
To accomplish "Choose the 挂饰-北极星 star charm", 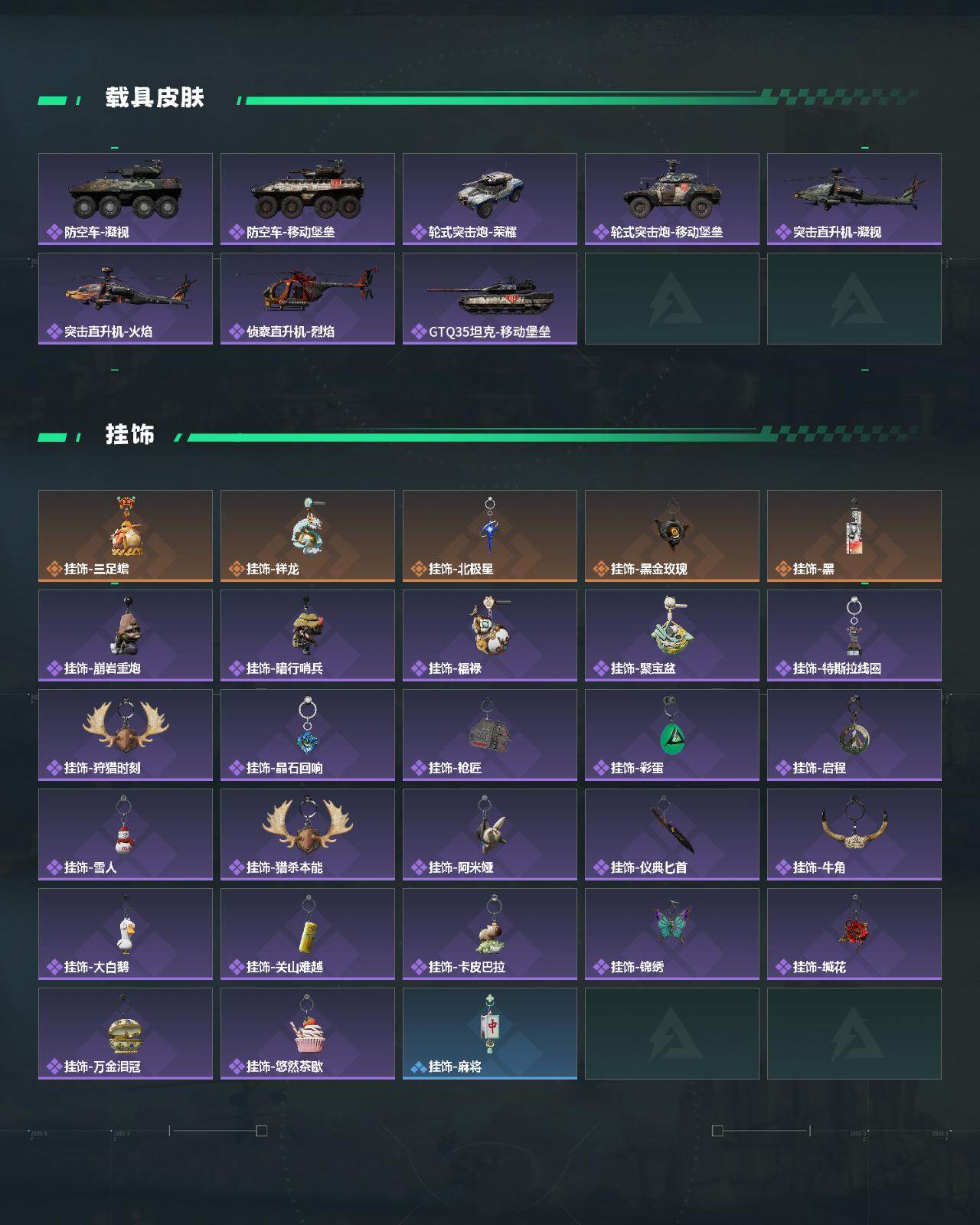I will pyautogui.click(x=490, y=536).
